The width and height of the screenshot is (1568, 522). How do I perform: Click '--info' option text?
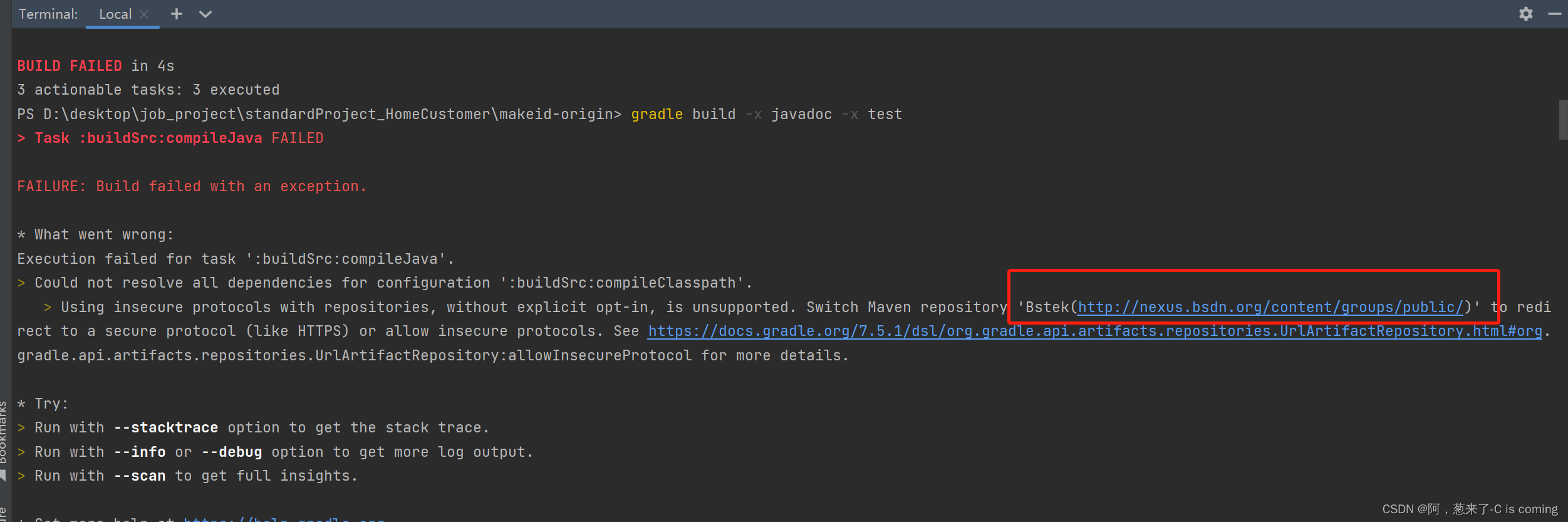coord(140,452)
